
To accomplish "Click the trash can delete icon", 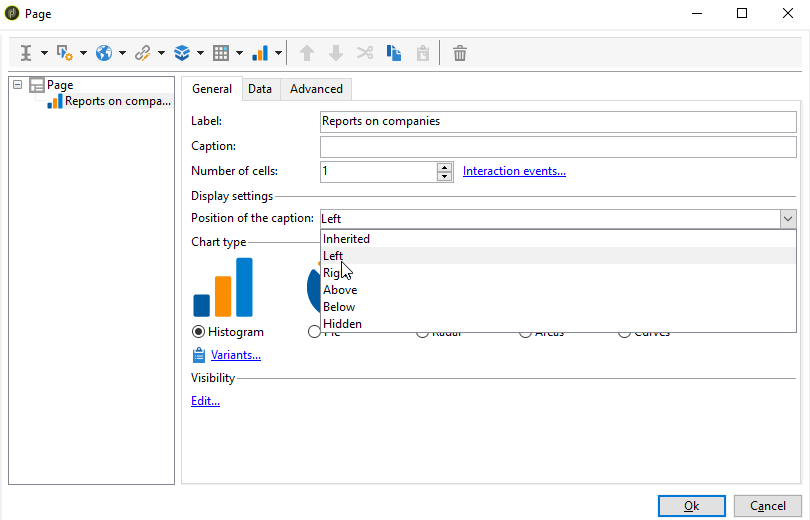I will click(460, 53).
